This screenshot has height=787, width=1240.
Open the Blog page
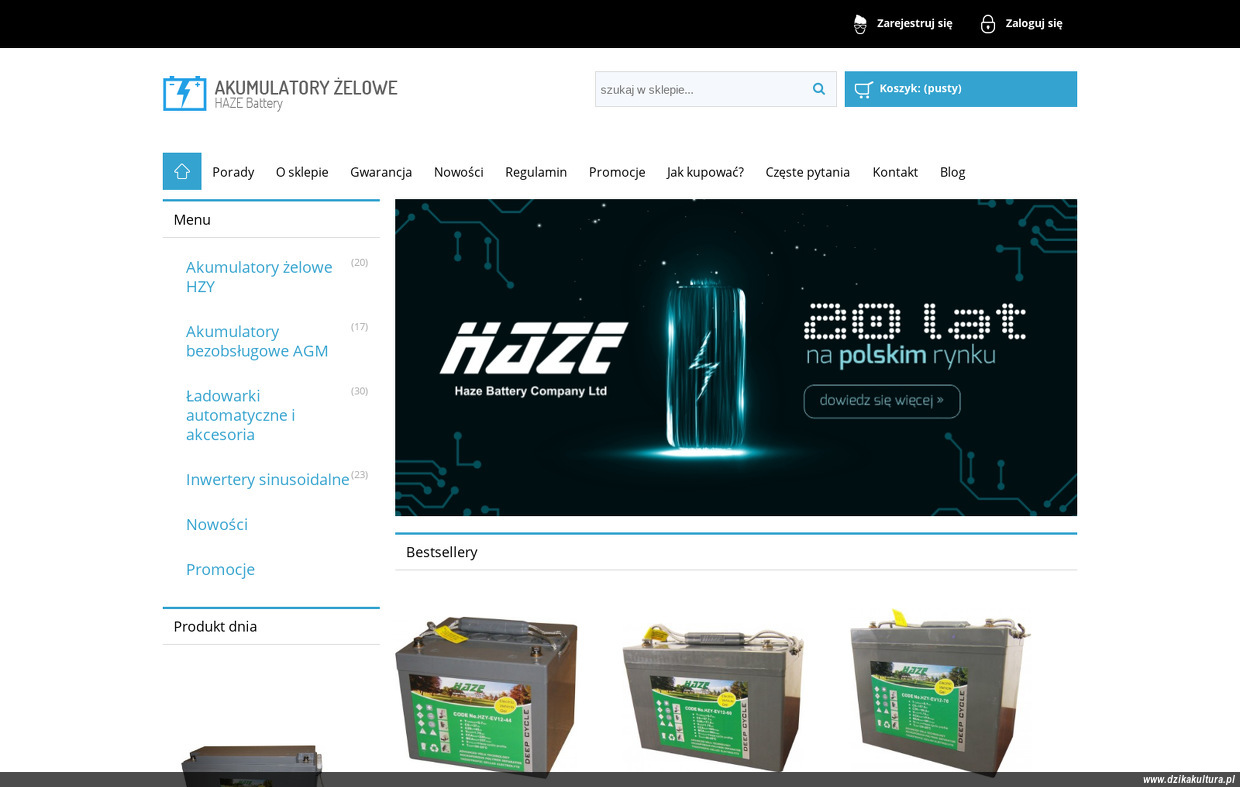click(x=953, y=172)
